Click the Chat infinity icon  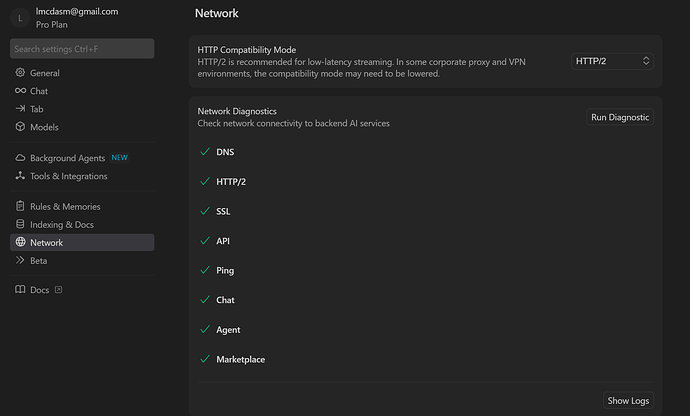pyautogui.click(x=20, y=91)
